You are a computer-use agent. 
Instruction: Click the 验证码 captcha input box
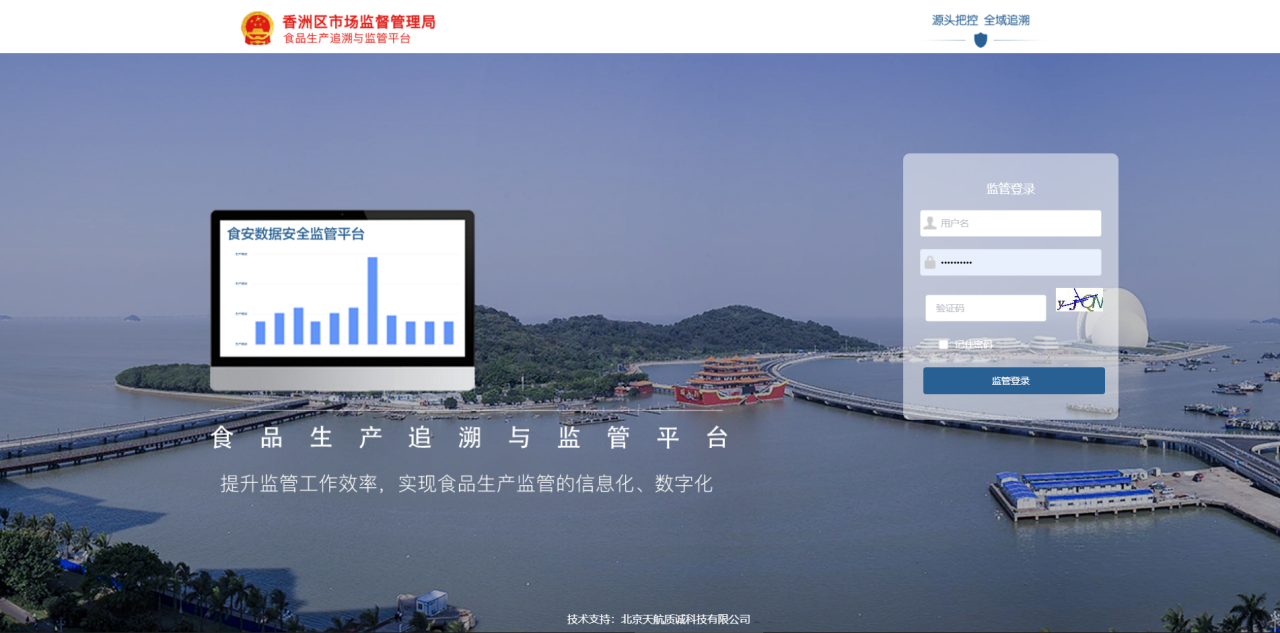point(985,308)
